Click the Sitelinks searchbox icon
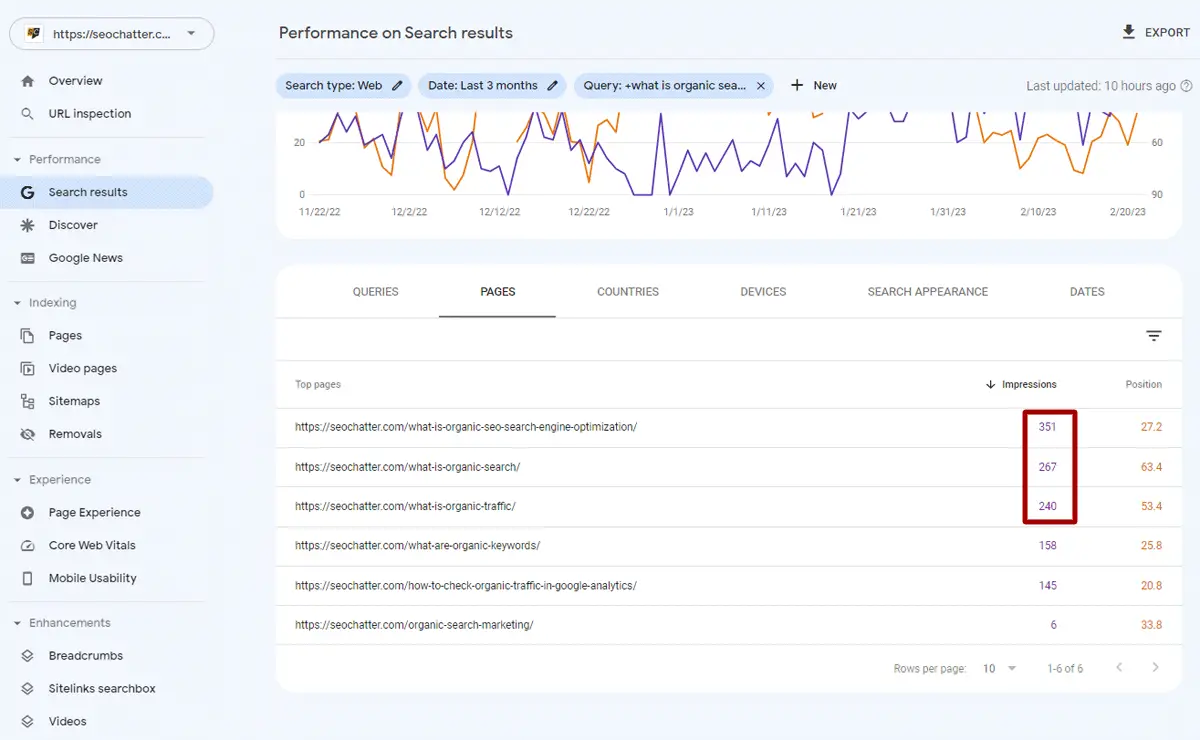Image resolution: width=1200 pixels, height=740 pixels. coord(28,689)
